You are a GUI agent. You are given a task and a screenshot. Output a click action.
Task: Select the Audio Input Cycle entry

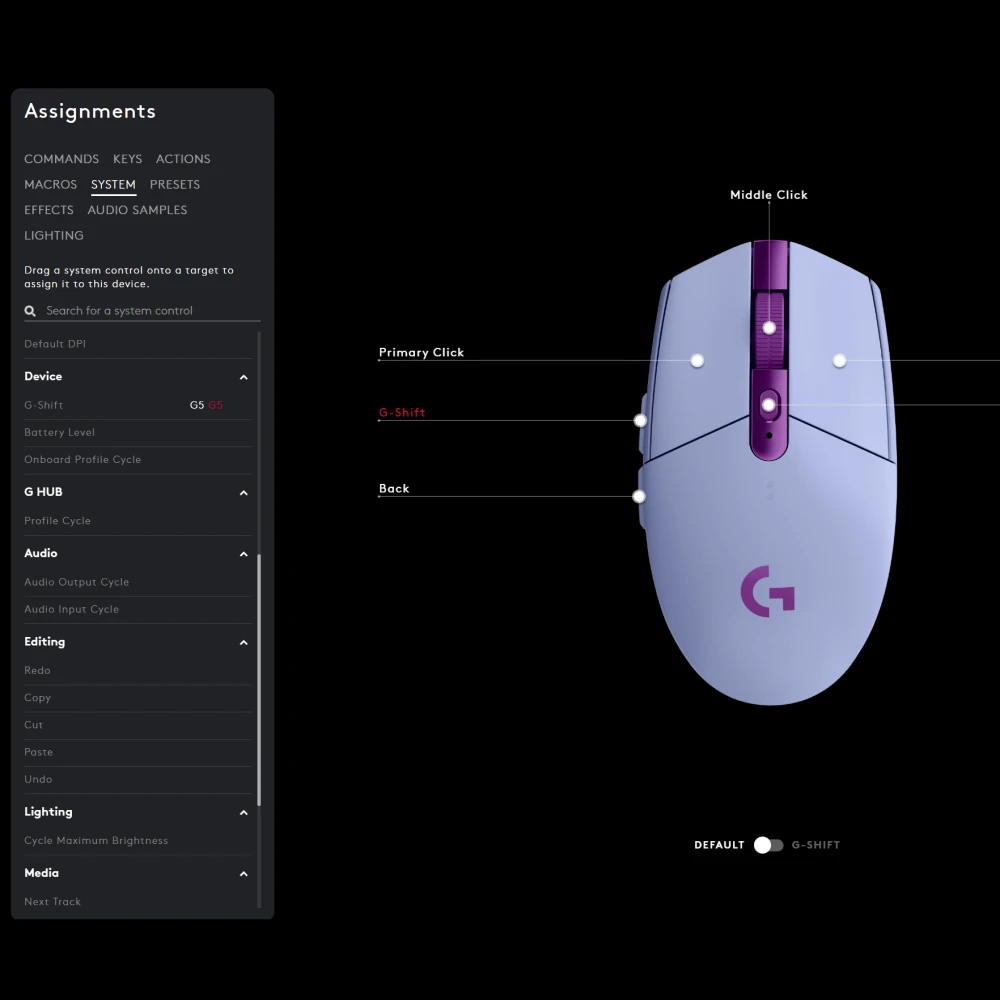click(138, 609)
